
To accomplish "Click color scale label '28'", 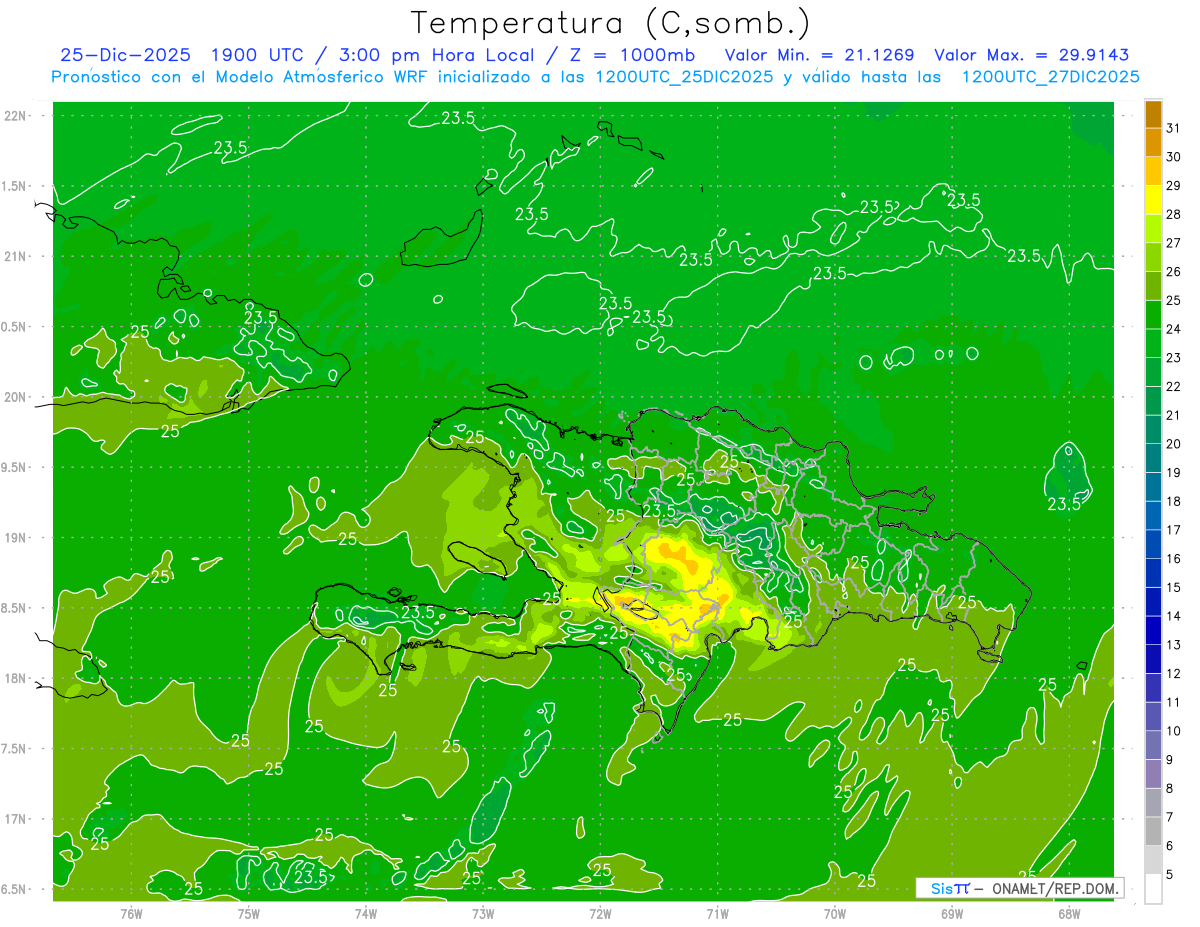I will click(x=1174, y=214).
